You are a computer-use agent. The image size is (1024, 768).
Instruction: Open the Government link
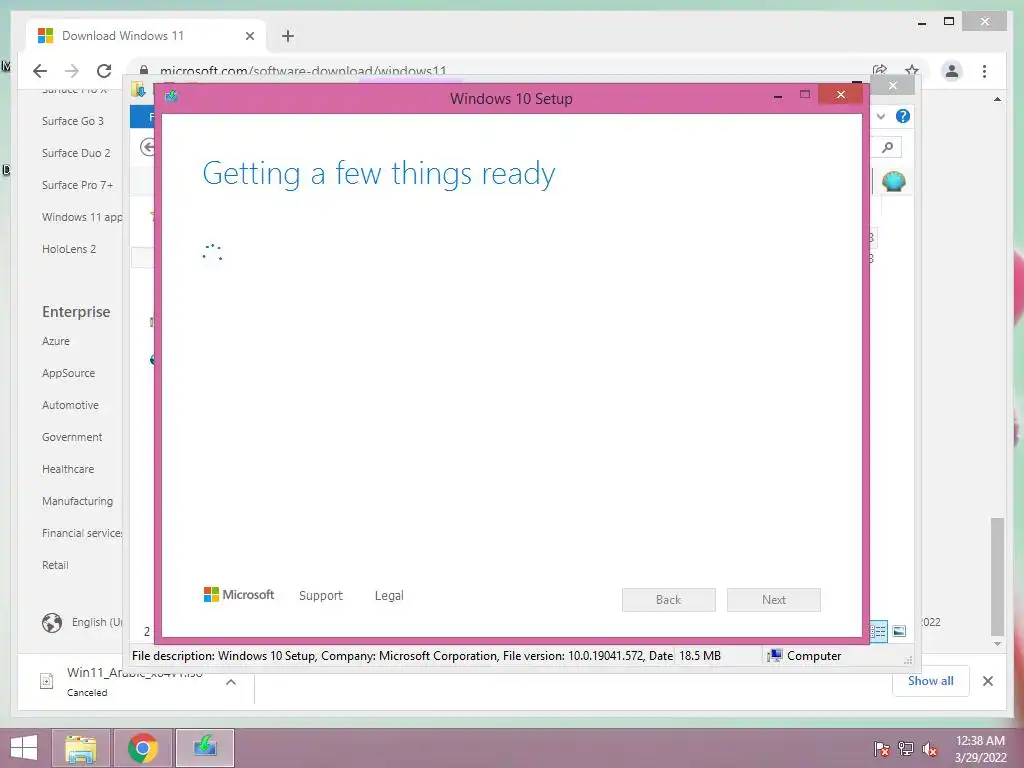72,437
